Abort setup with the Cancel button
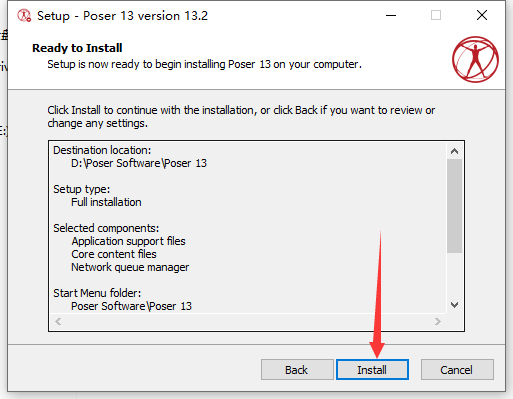Viewport: 513px width, 399px height. pos(457,370)
